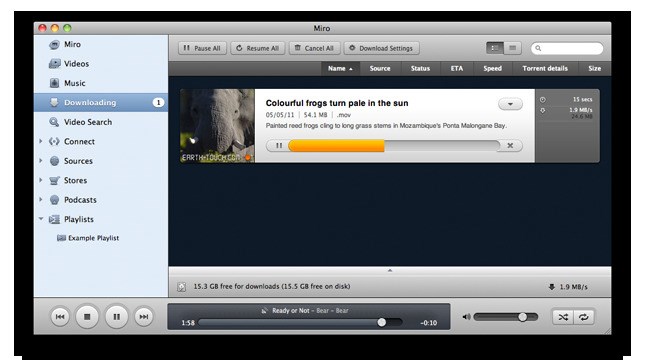Pause the frog video download
Image resolution: width=646 pixels, height=360 pixels.
[279, 145]
